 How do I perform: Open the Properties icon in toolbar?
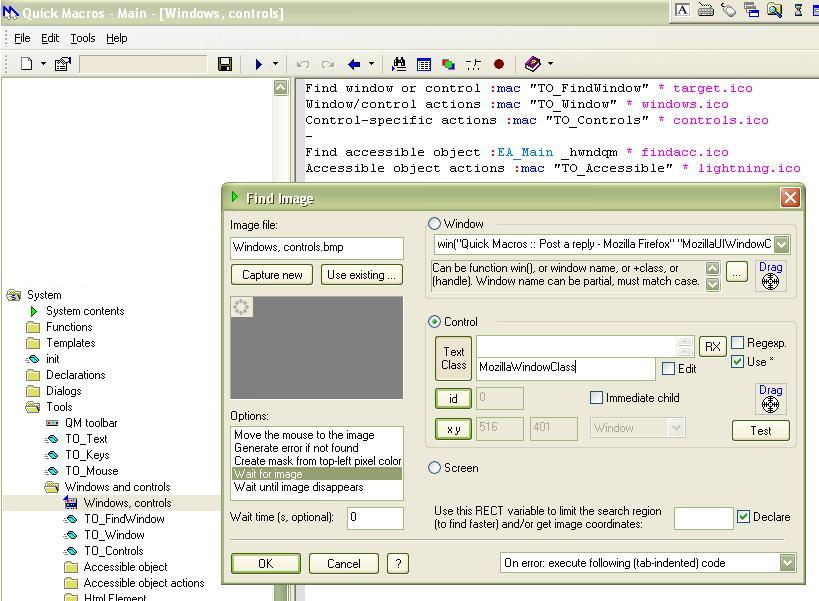(x=62, y=64)
